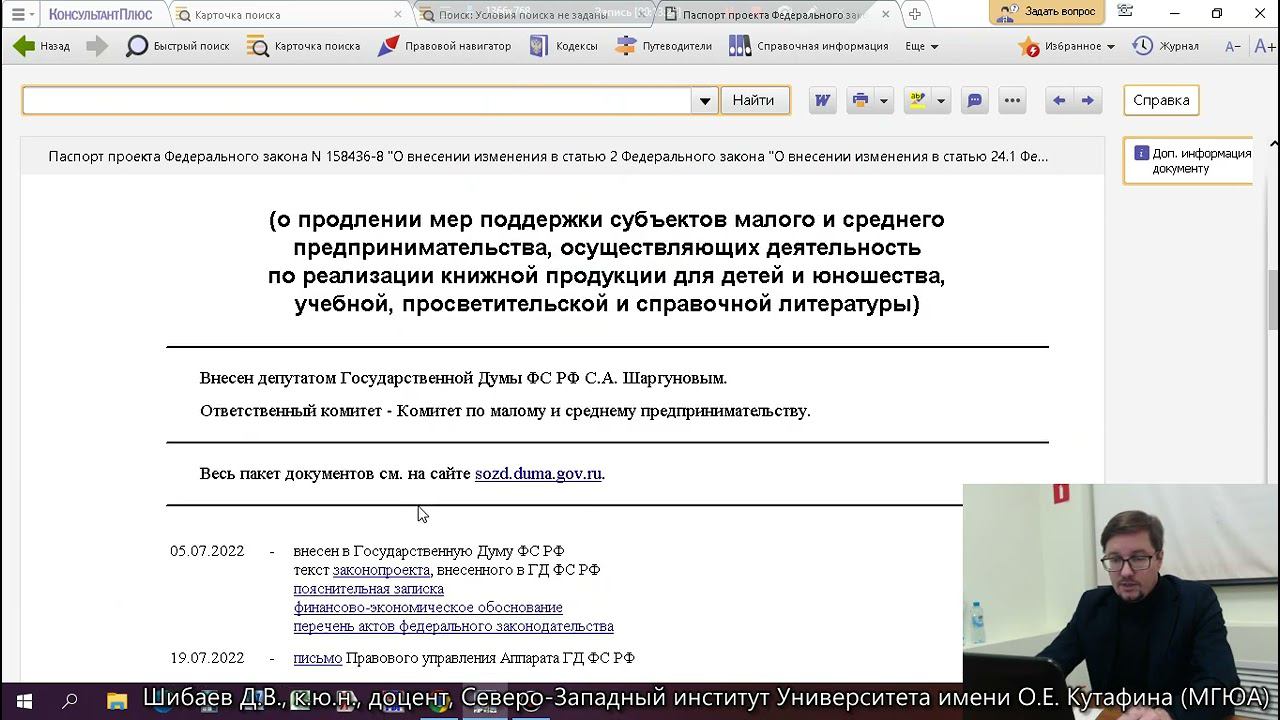Expand the Еще menu

coord(922,46)
